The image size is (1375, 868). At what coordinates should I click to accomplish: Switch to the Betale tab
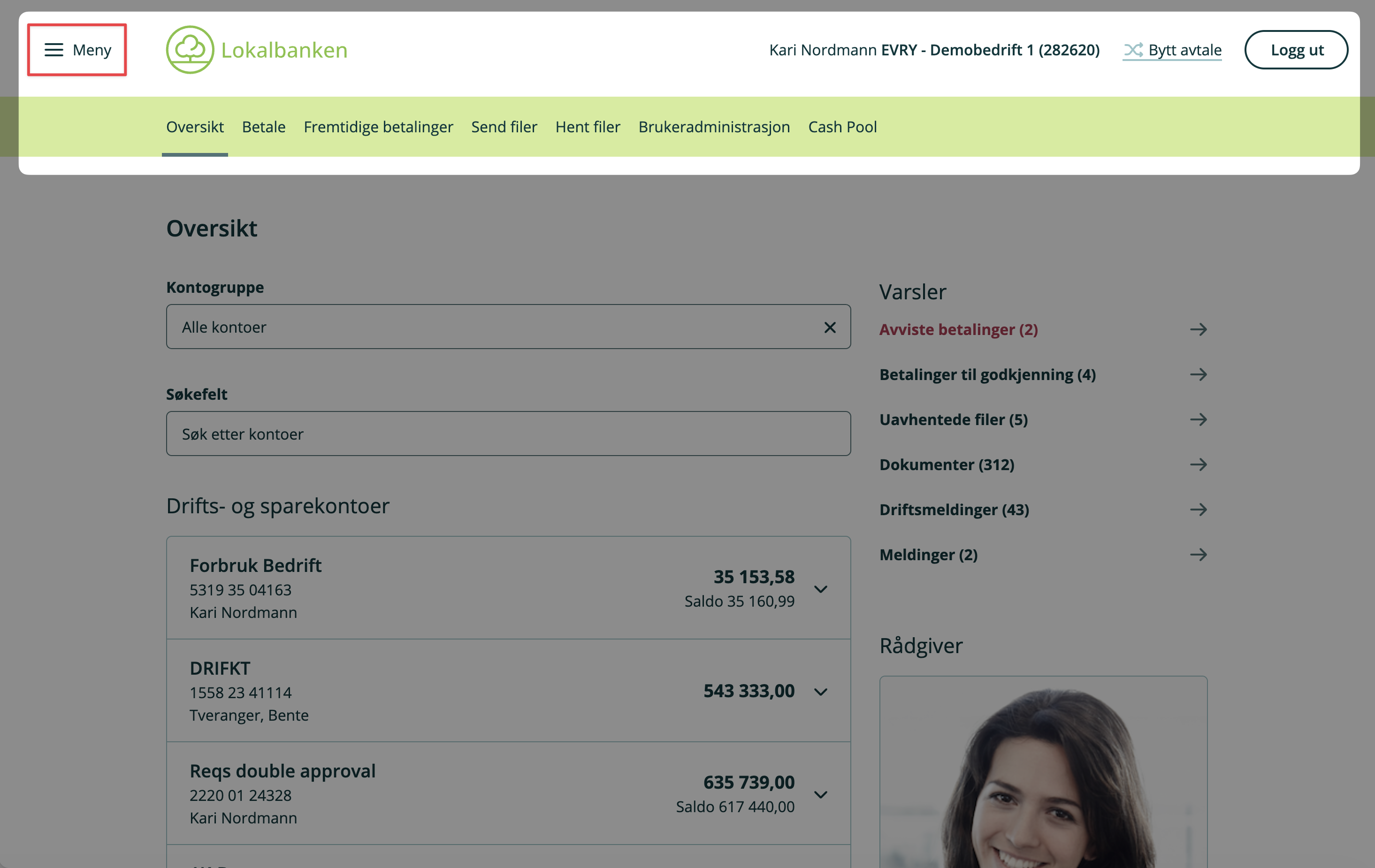263,127
